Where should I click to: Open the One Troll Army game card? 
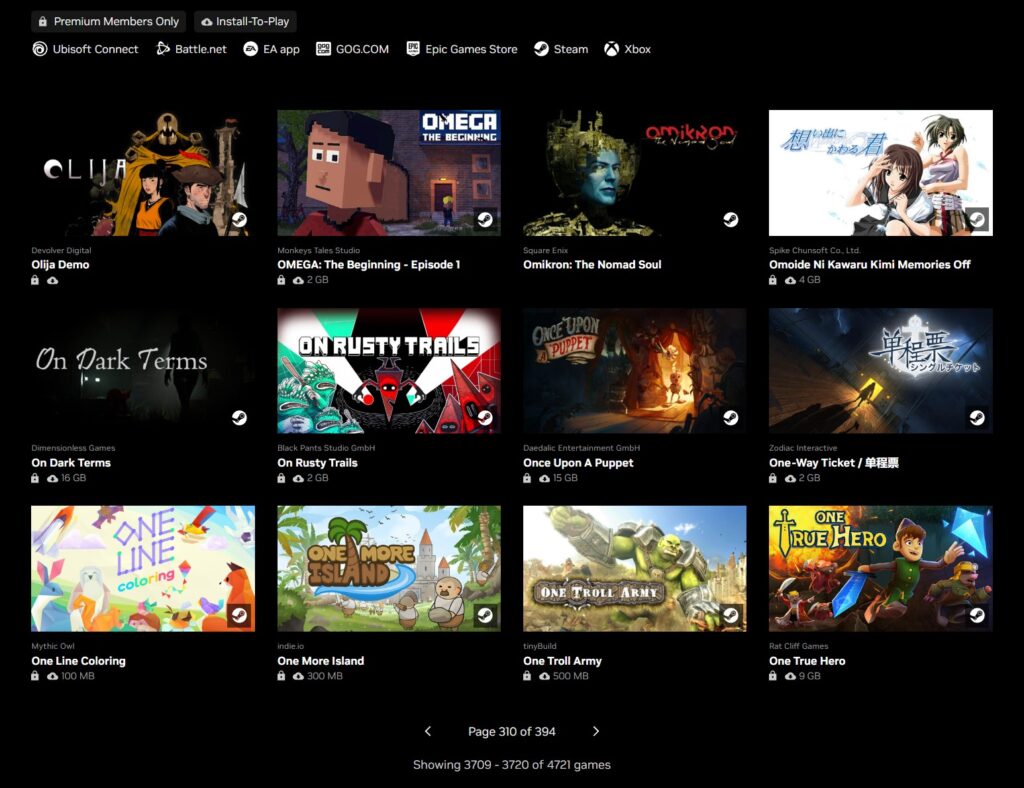click(x=634, y=569)
